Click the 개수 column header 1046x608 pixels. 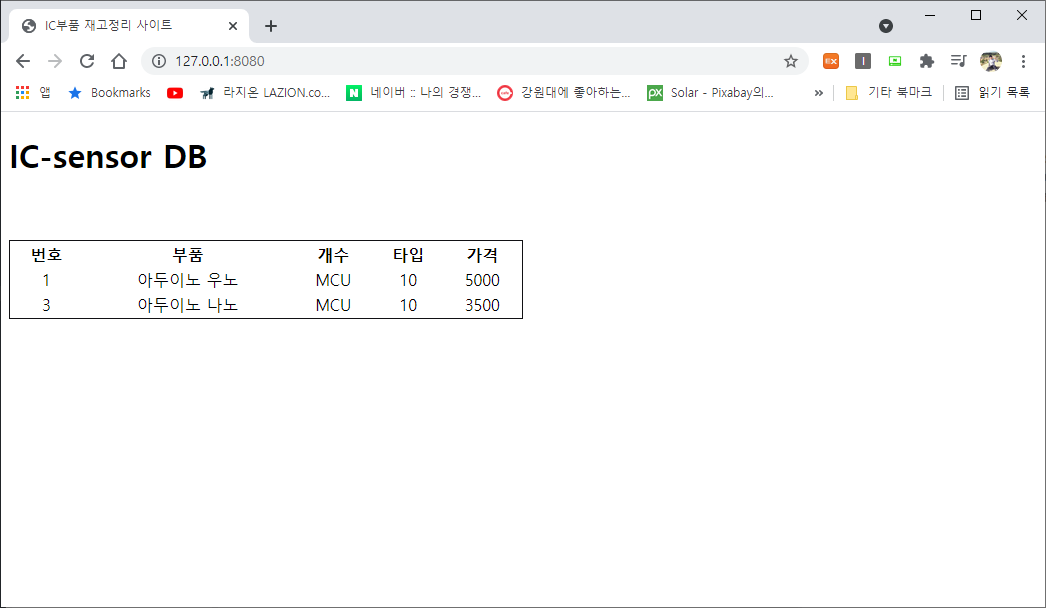pos(333,254)
